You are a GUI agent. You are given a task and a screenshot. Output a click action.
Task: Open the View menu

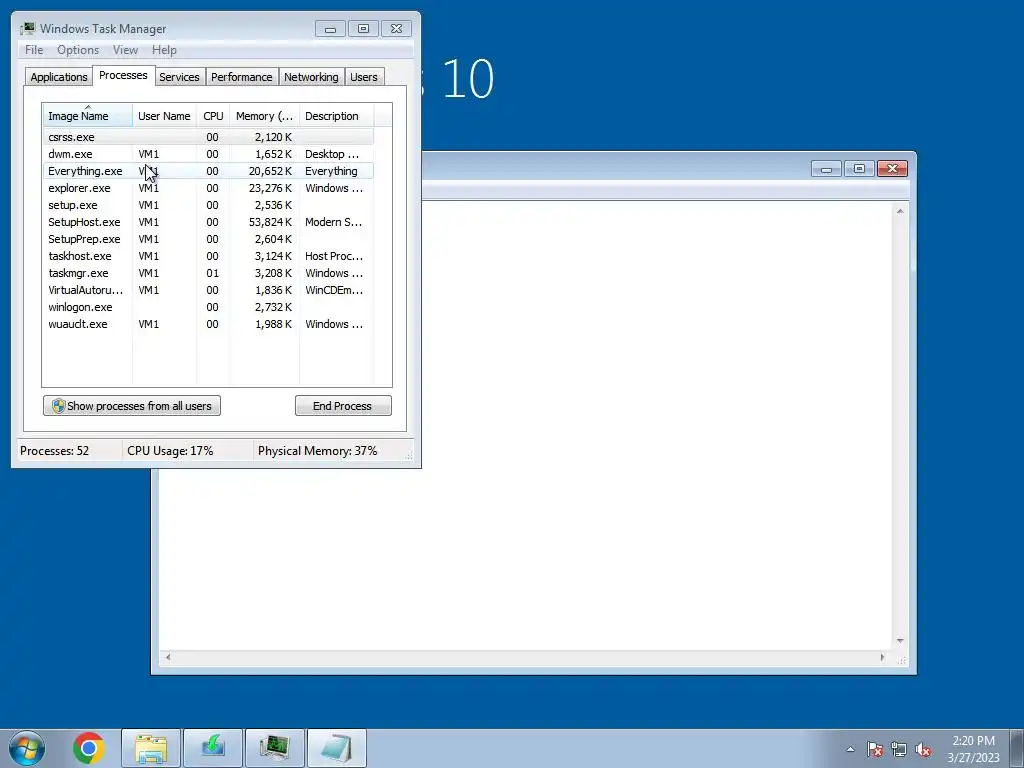tap(125, 50)
